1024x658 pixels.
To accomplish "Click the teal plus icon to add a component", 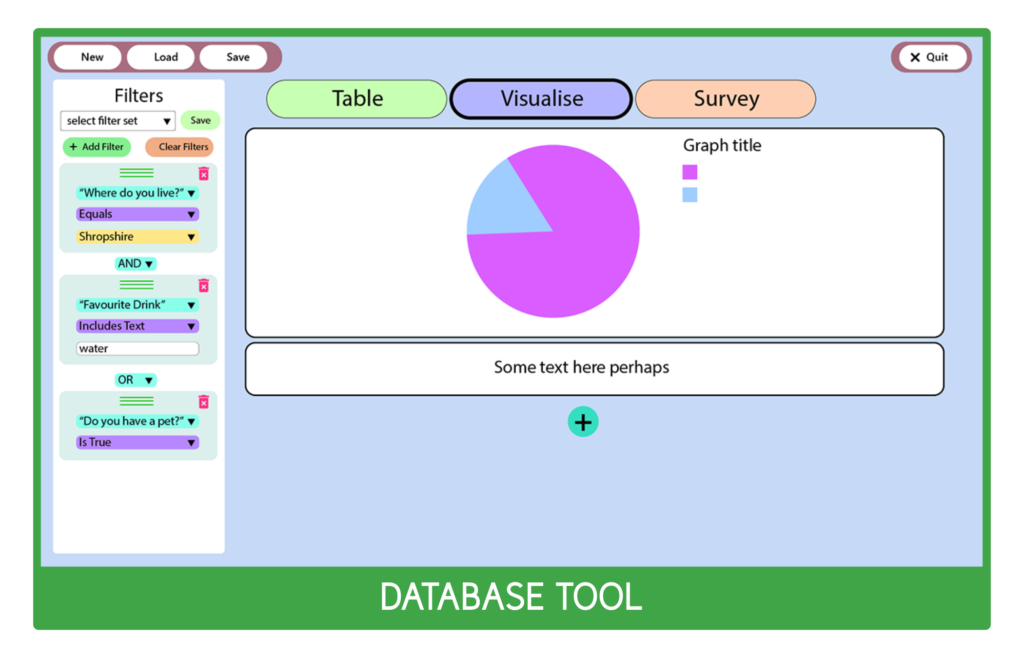I will 583,421.
